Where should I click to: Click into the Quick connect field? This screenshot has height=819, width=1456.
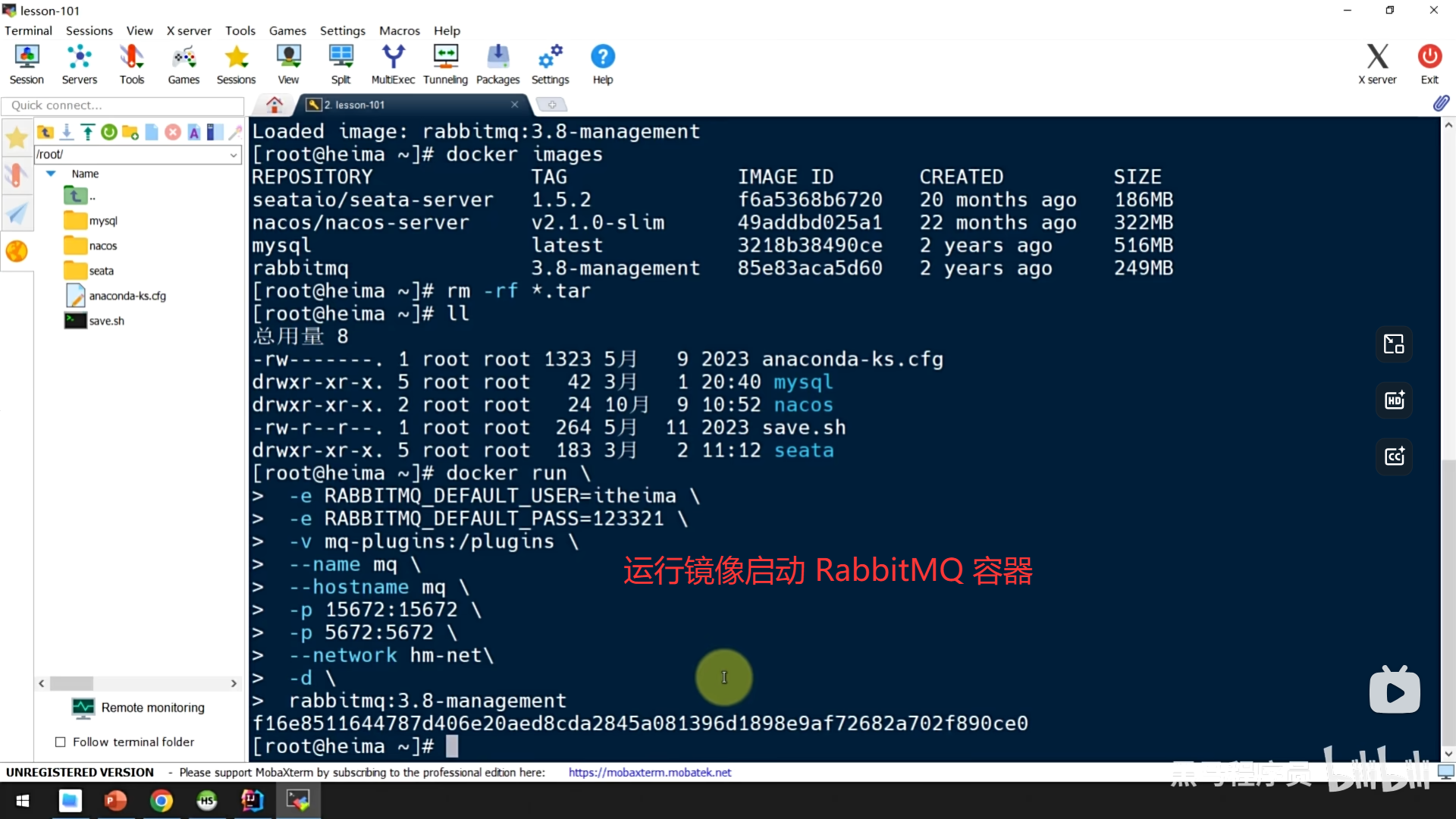click(x=121, y=105)
